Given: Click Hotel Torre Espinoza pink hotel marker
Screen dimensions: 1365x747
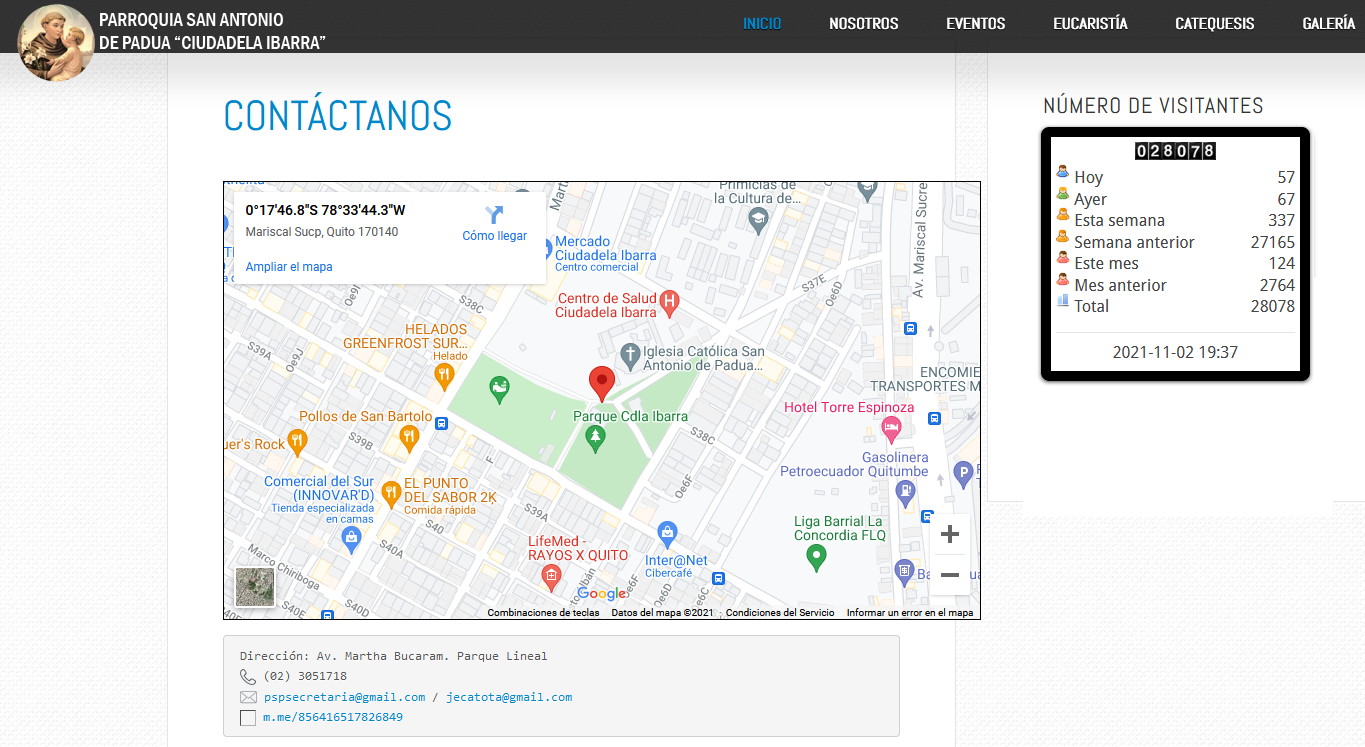Looking at the screenshot, I should tap(891, 430).
